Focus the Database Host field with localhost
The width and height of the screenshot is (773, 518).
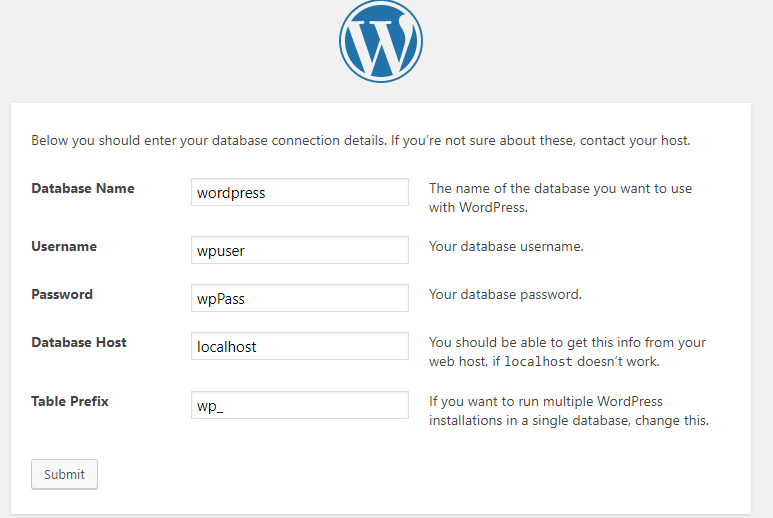point(300,346)
